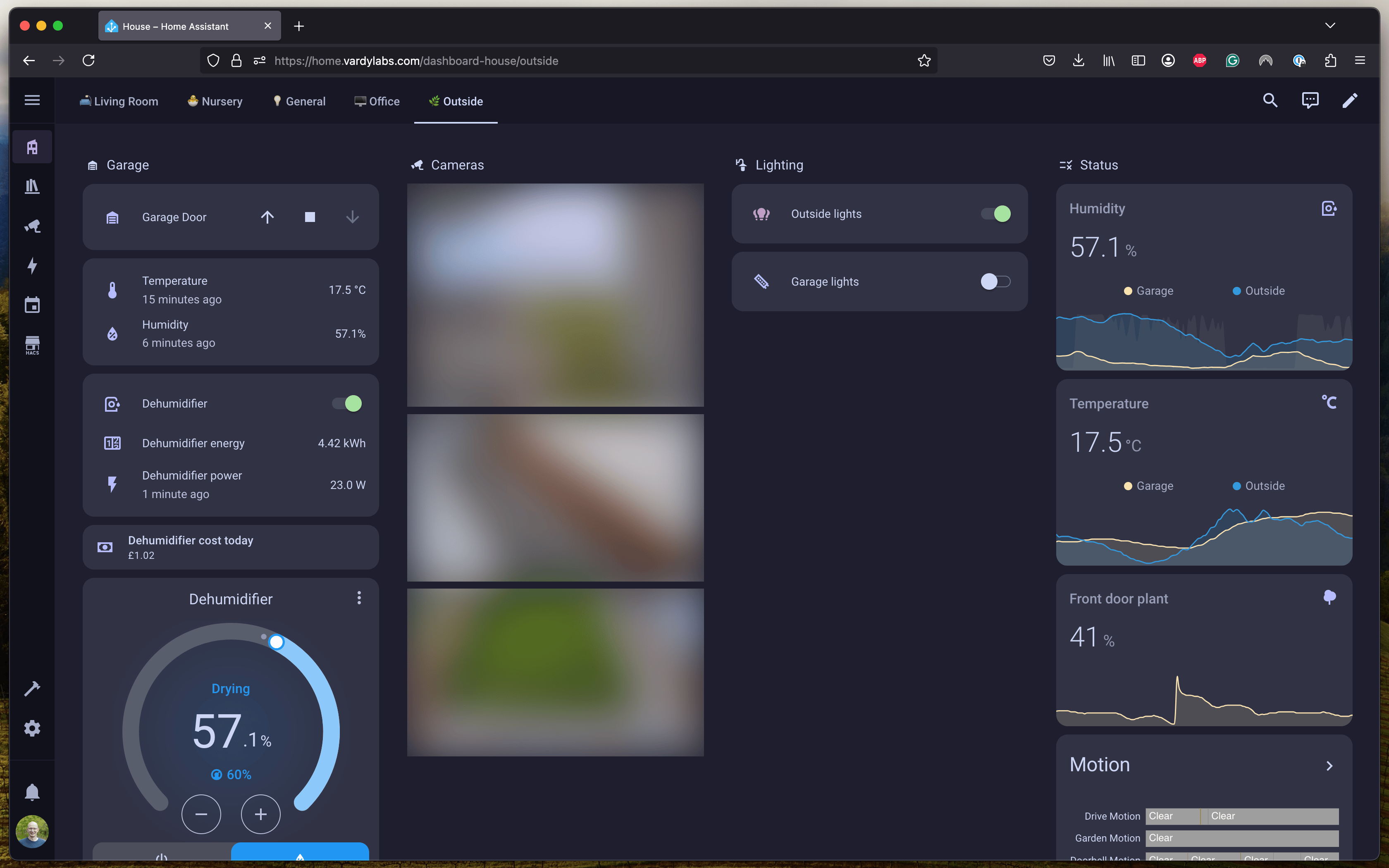Open the Assist chat icon
This screenshot has width=1389, height=868.
(1310, 101)
